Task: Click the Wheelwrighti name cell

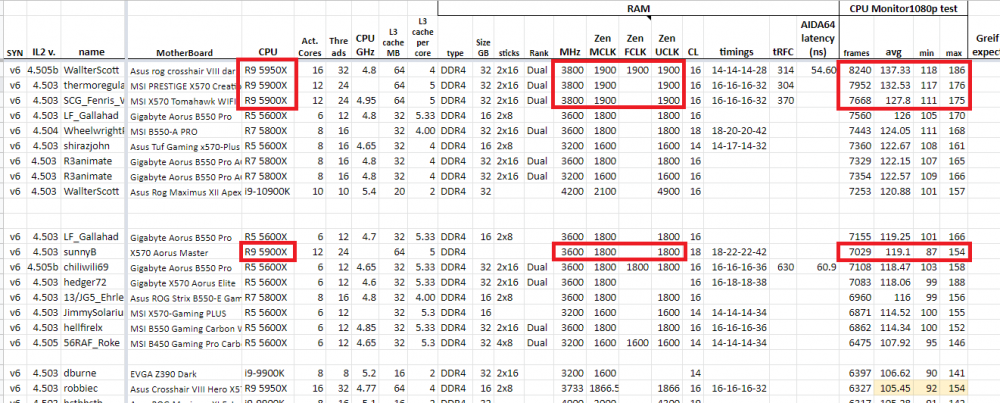Action: click(92, 131)
